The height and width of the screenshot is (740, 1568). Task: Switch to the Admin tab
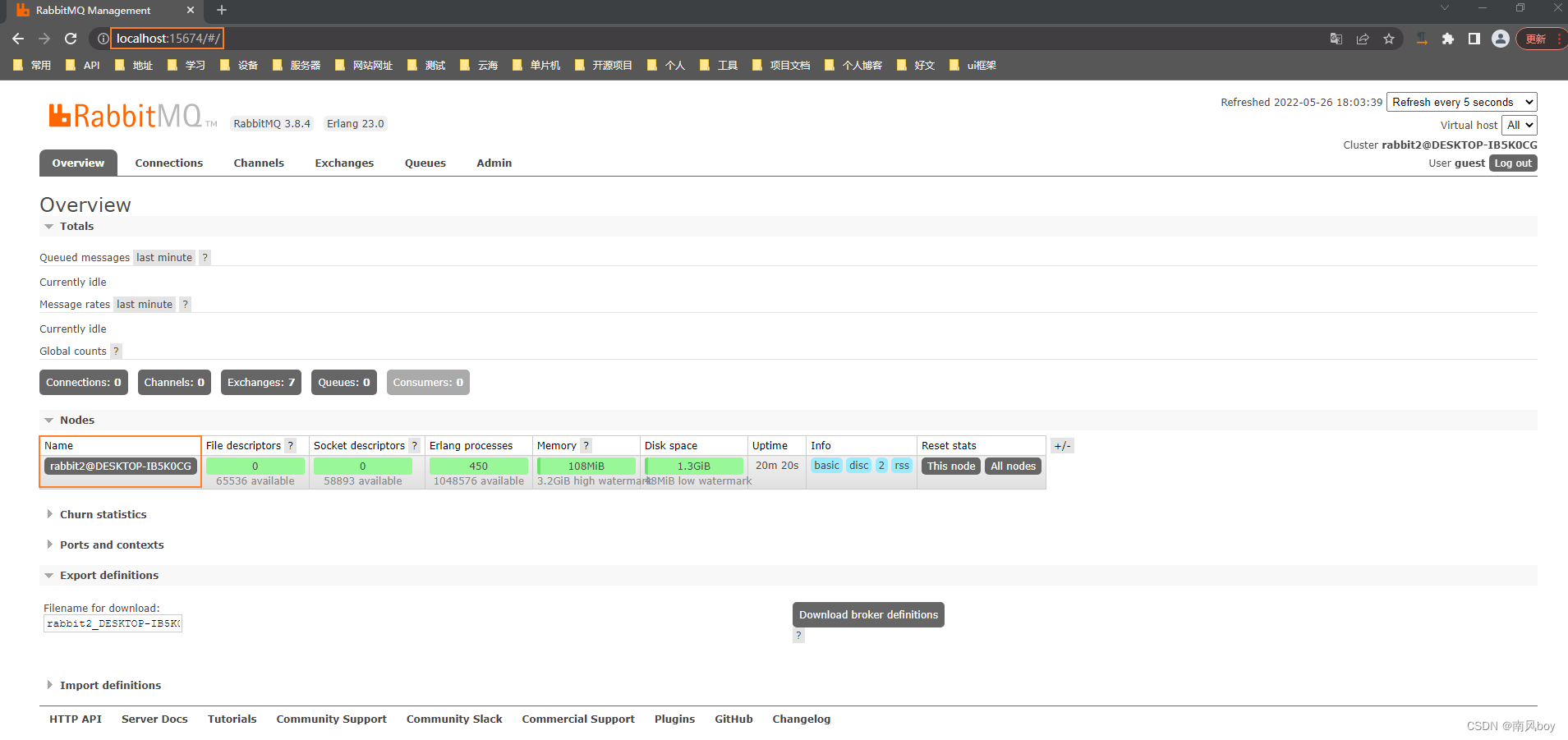(494, 163)
